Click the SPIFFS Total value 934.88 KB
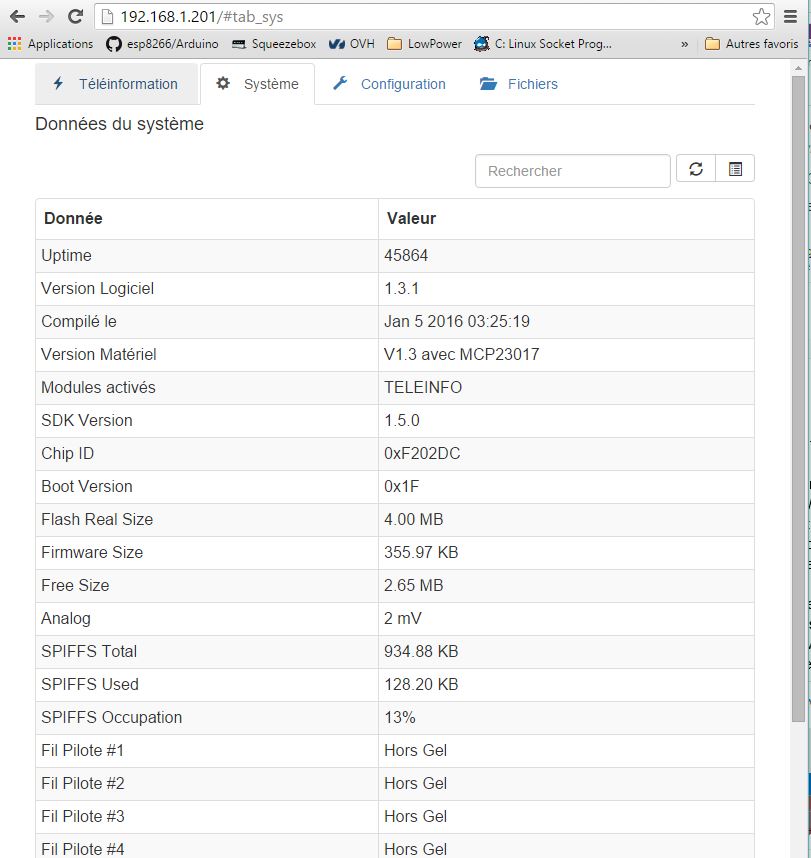The image size is (811, 858). pyautogui.click(x=421, y=651)
